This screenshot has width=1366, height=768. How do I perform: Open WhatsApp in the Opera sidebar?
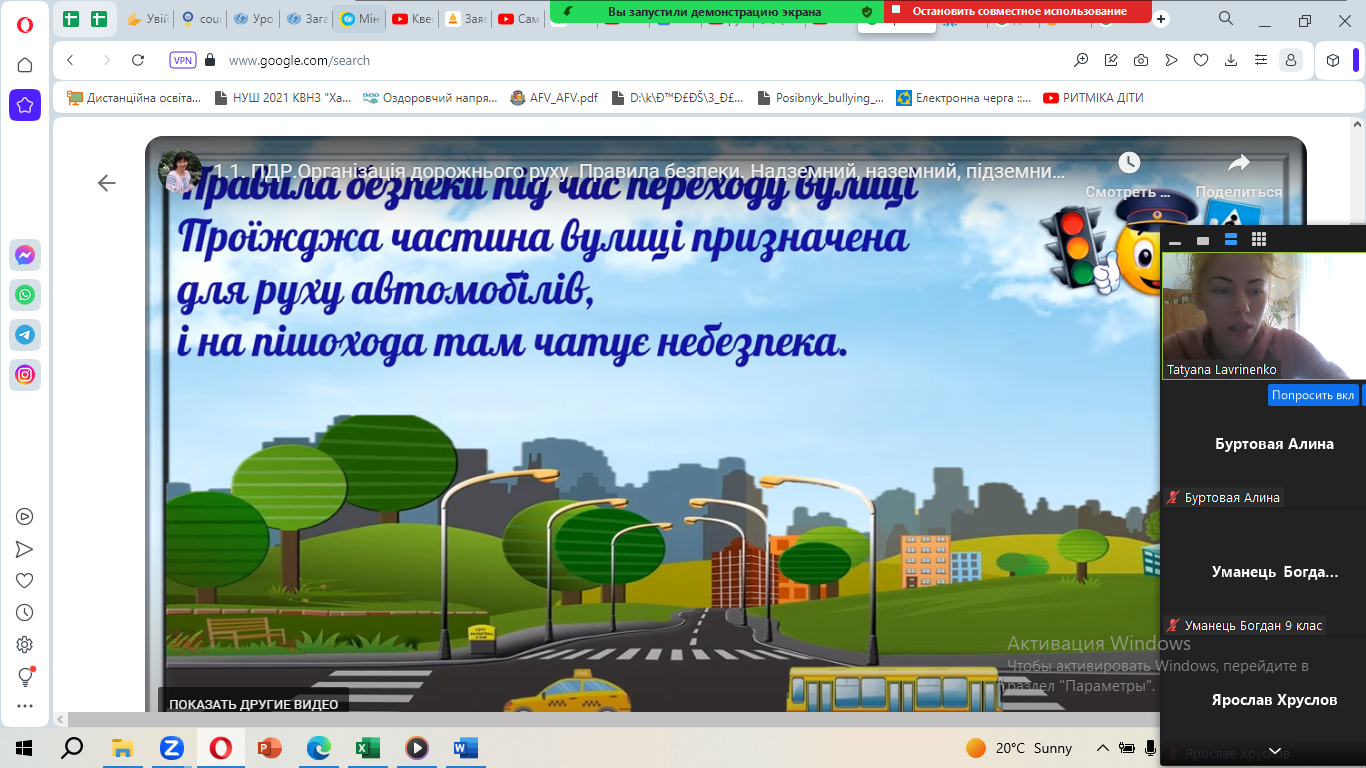(x=25, y=295)
